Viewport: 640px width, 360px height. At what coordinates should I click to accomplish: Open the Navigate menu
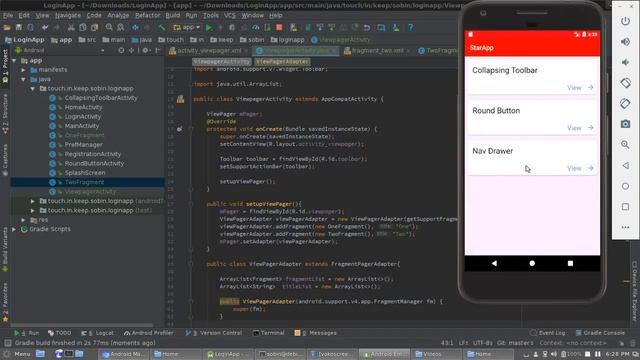point(68,16)
